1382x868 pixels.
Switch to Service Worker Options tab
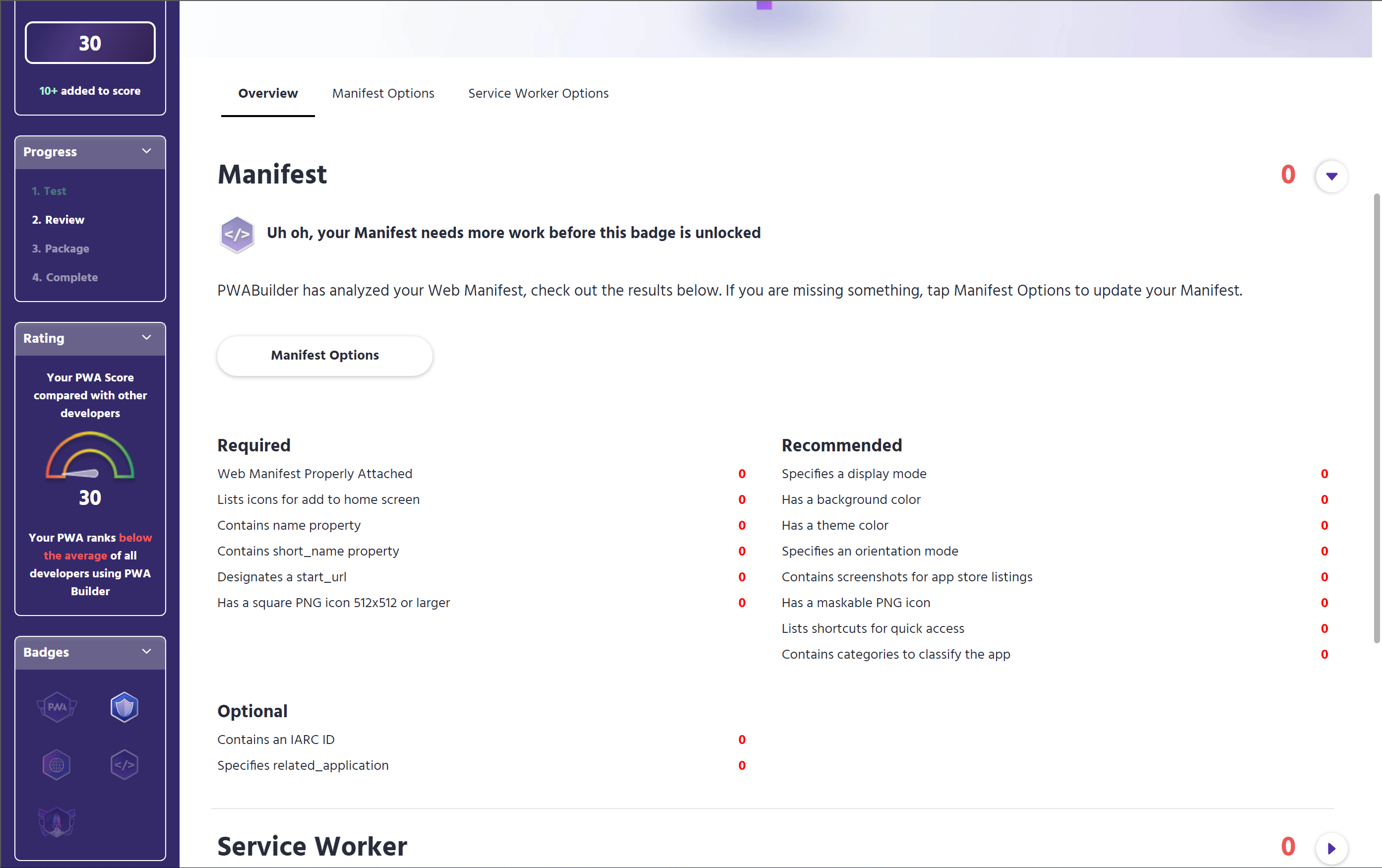coord(538,93)
